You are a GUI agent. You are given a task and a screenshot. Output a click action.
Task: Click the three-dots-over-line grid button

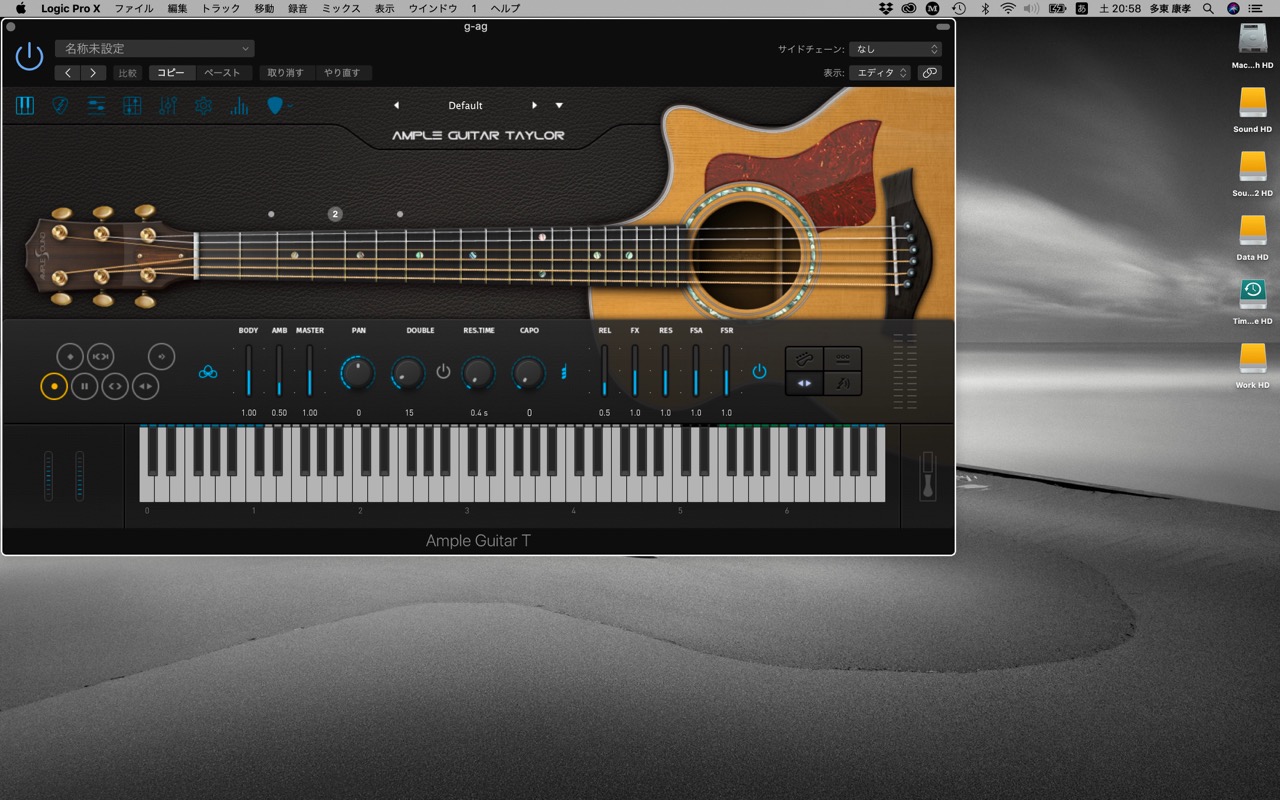coord(842,358)
